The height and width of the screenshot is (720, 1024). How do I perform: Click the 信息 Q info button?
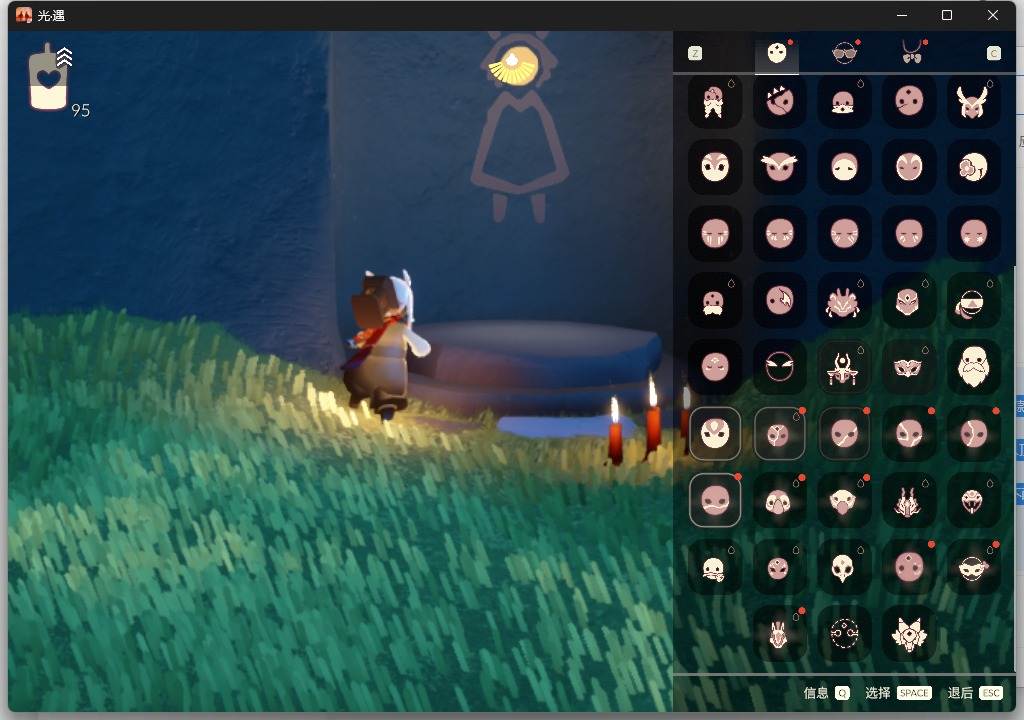[825, 693]
